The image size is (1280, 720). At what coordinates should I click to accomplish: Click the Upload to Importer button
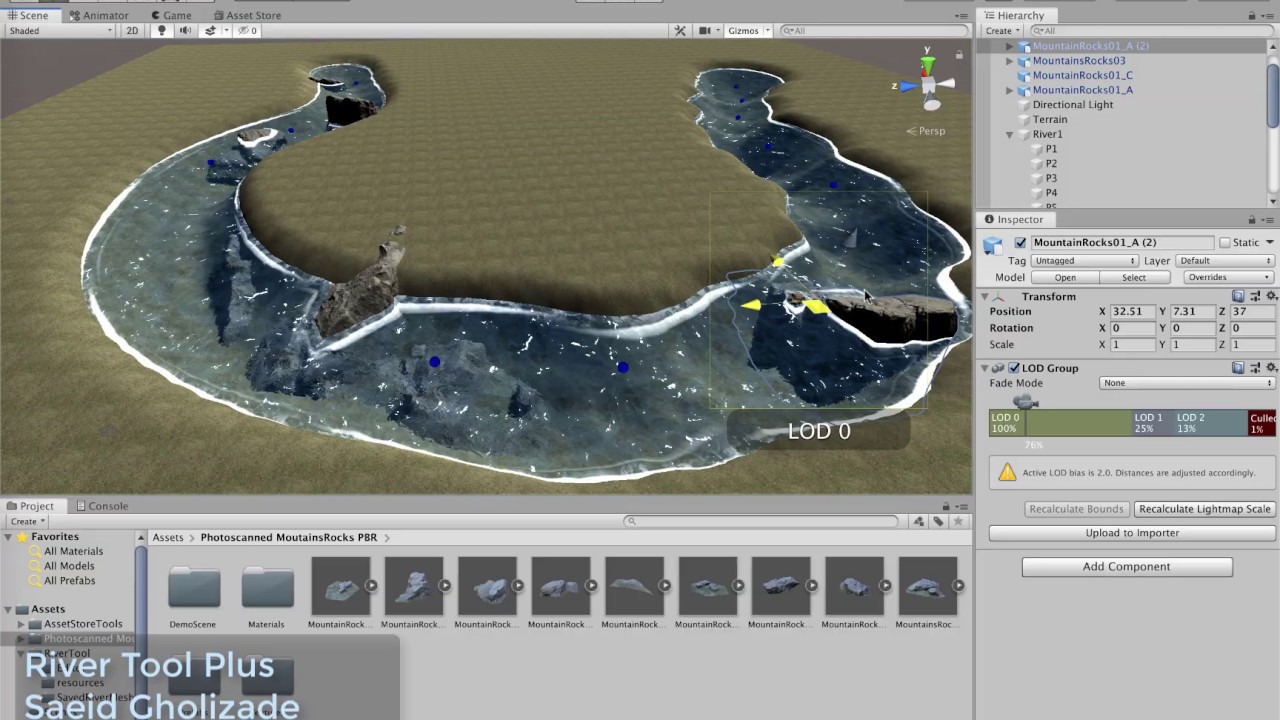click(x=1132, y=533)
